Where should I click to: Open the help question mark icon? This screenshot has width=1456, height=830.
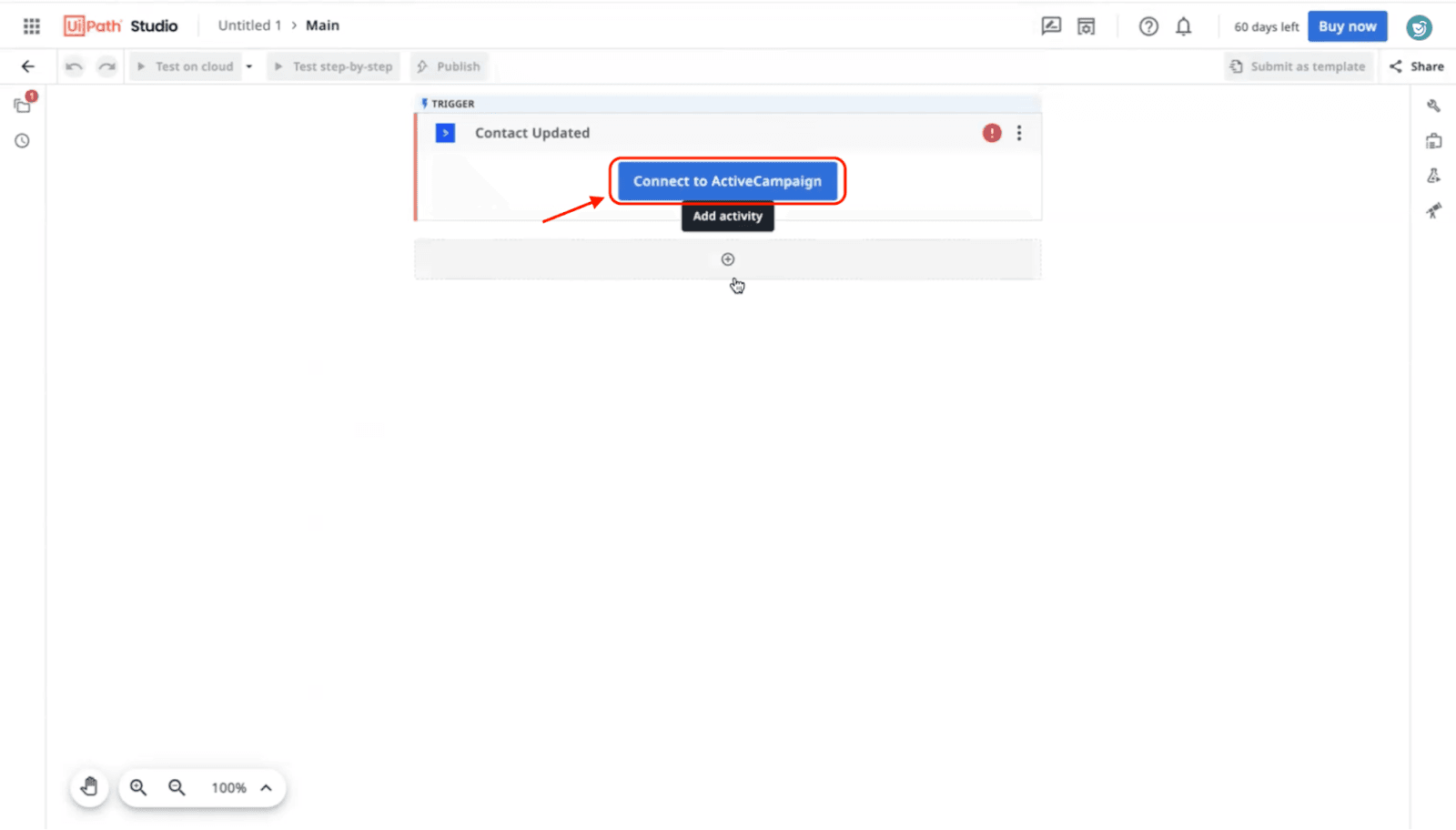pos(1148,26)
